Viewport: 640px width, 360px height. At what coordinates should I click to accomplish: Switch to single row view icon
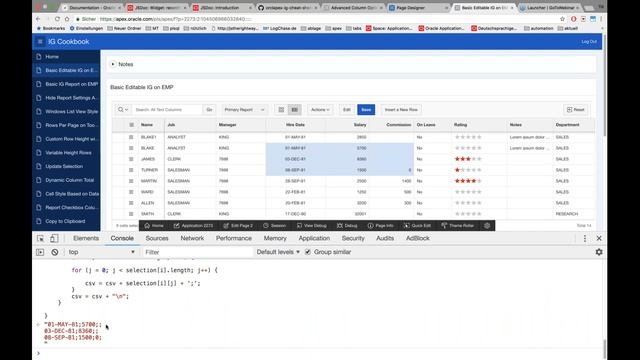click(294, 110)
